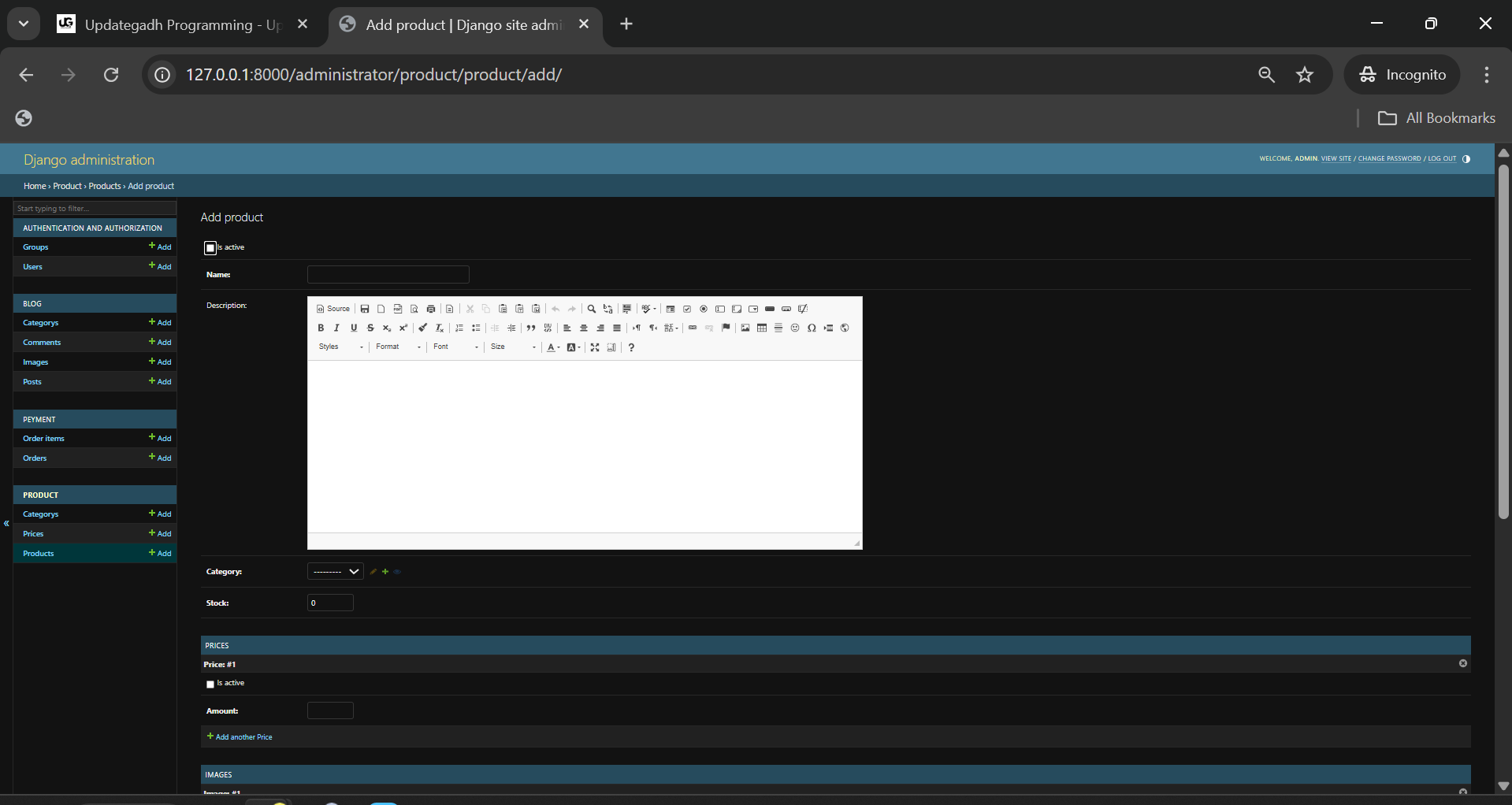Image resolution: width=1512 pixels, height=805 pixels.
Task: Insert special character with the Omega icon
Action: 812,328
